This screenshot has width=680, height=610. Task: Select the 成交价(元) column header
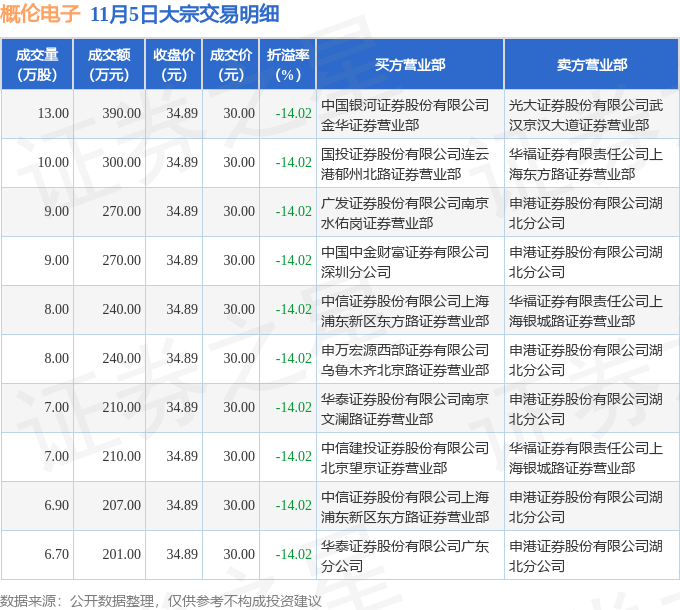click(231, 65)
